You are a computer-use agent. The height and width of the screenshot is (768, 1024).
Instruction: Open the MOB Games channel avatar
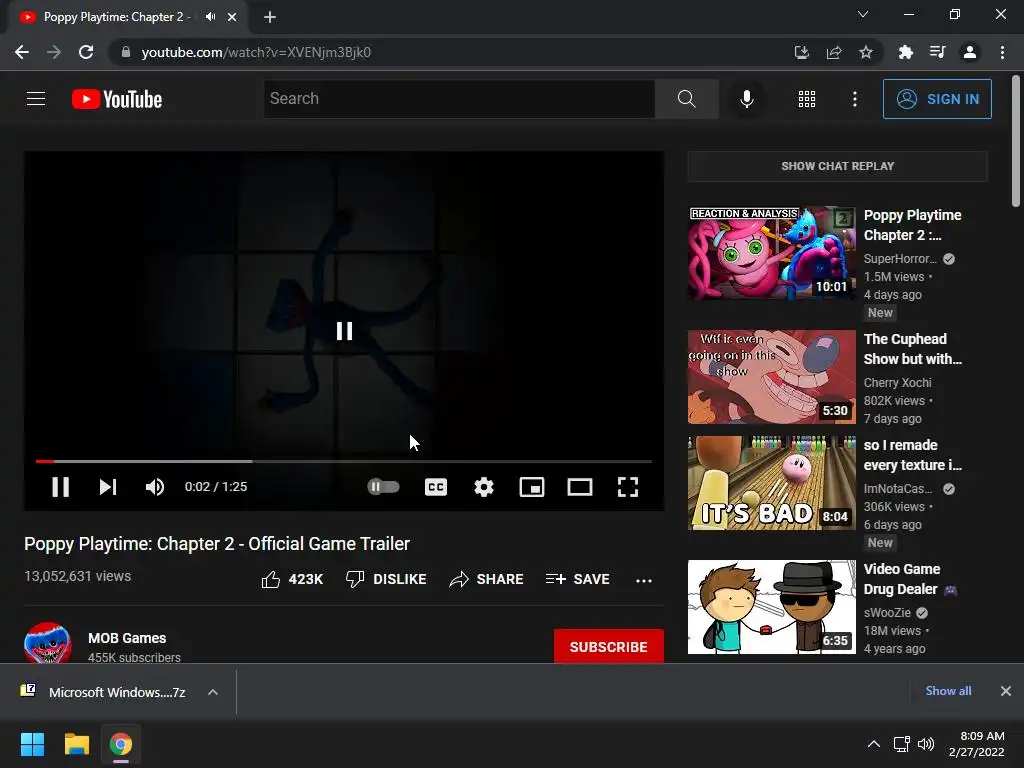(x=48, y=643)
